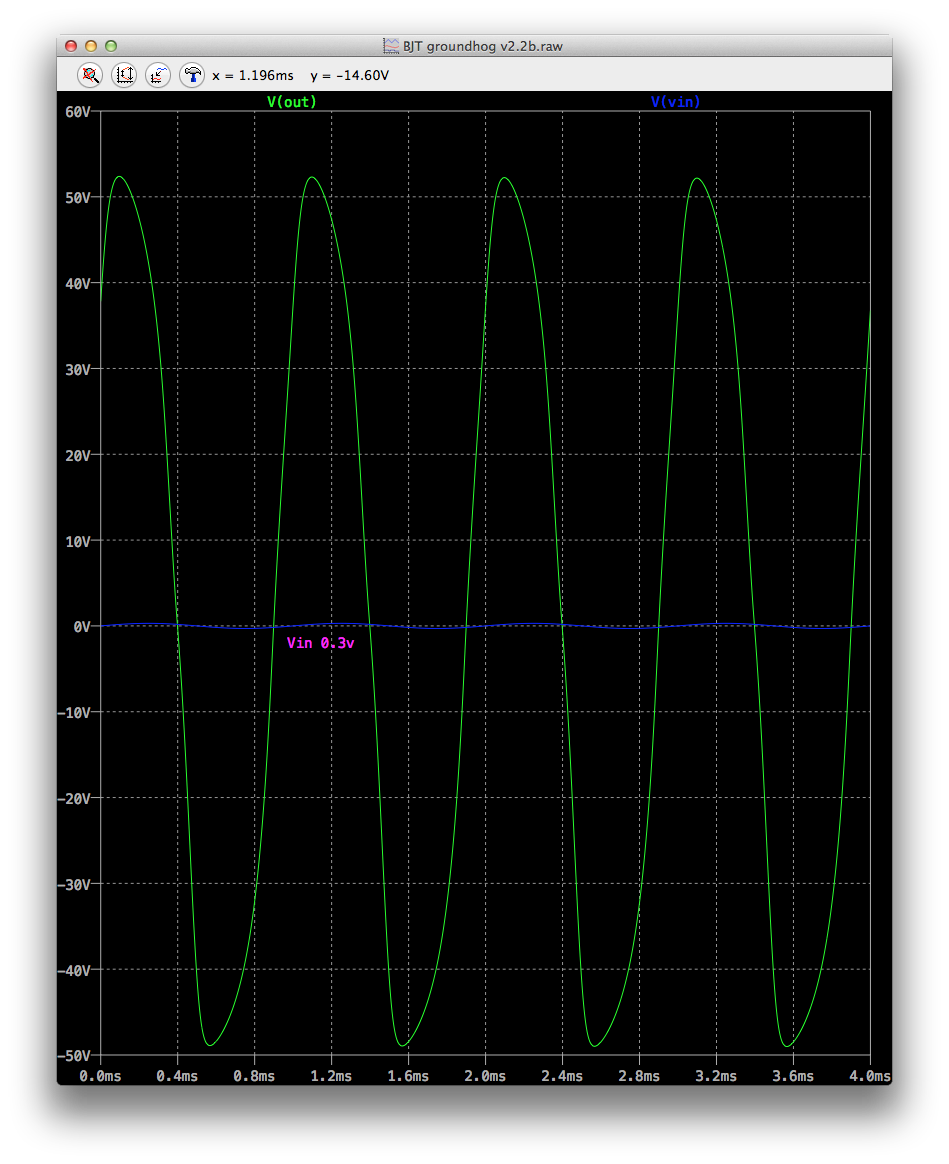The width and height of the screenshot is (949, 1164).
Task: Click the 3.6ms time axis label
Action: click(793, 1076)
